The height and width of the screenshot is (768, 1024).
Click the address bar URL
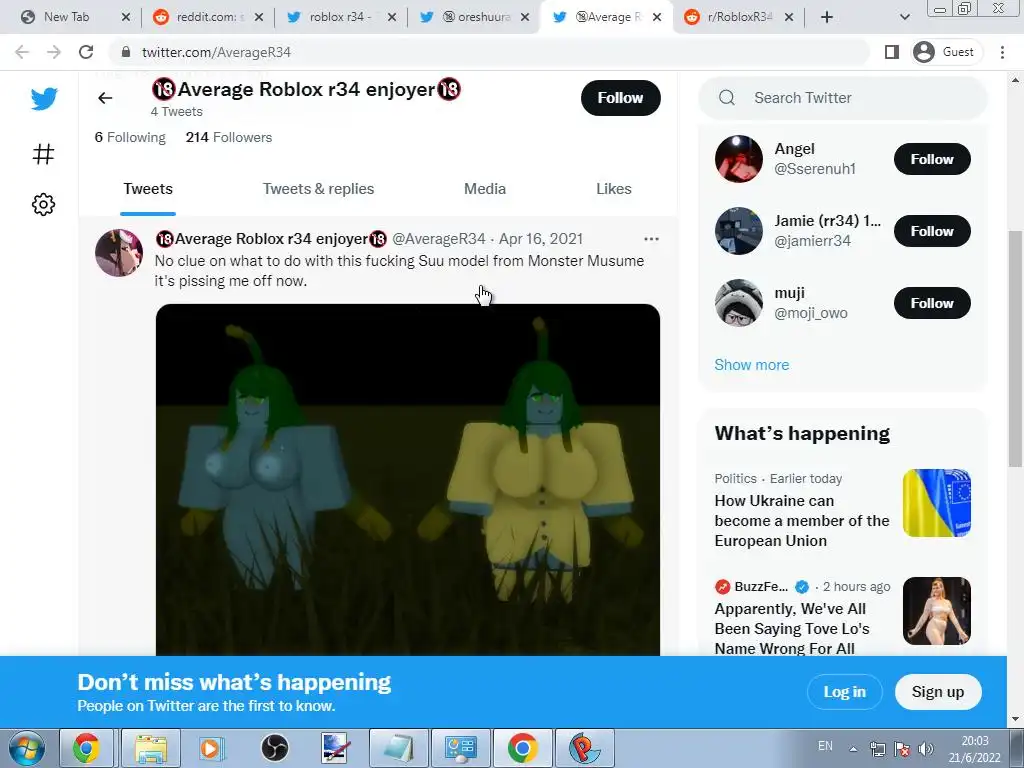[216, 52]
